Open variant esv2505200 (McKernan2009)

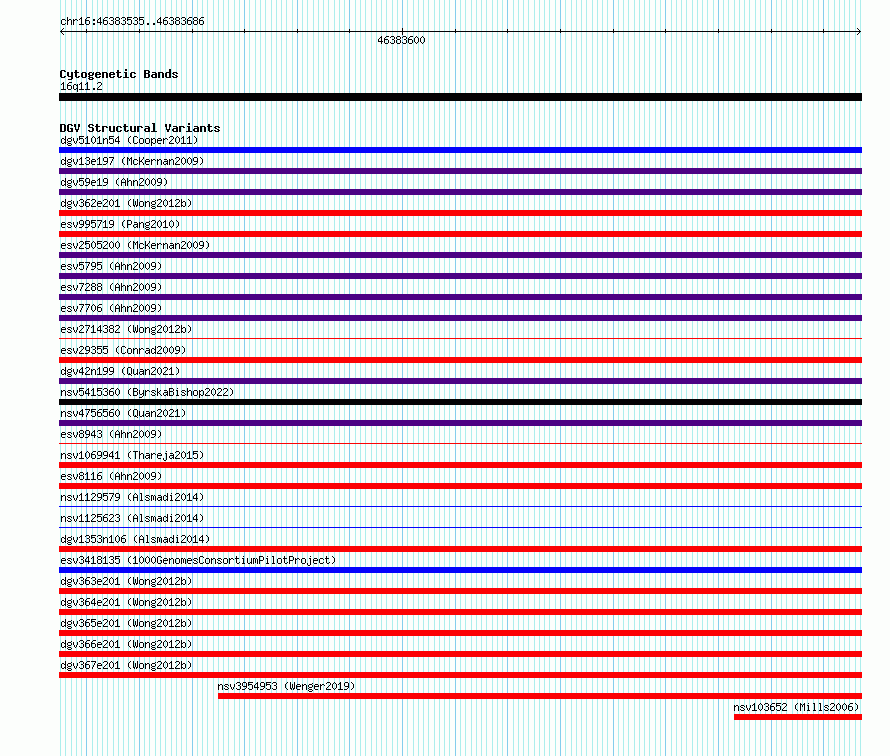(135, 245)
